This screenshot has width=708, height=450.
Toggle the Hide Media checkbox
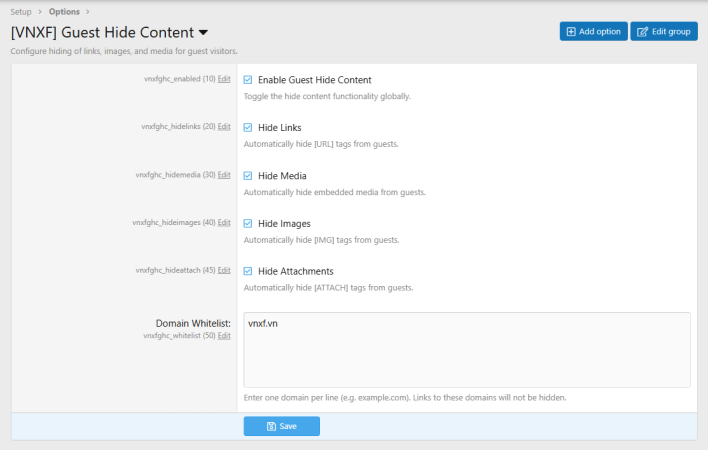[248, 176]
